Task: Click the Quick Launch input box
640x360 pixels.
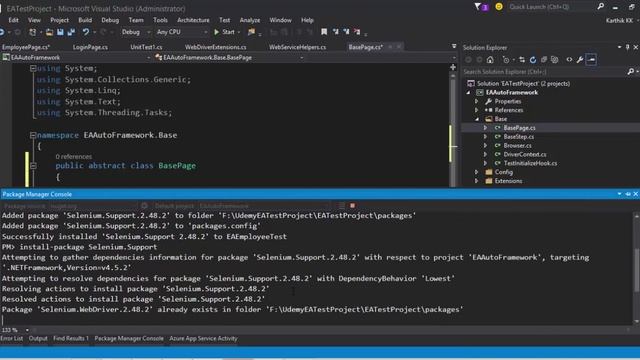Action: pos(551,7)
